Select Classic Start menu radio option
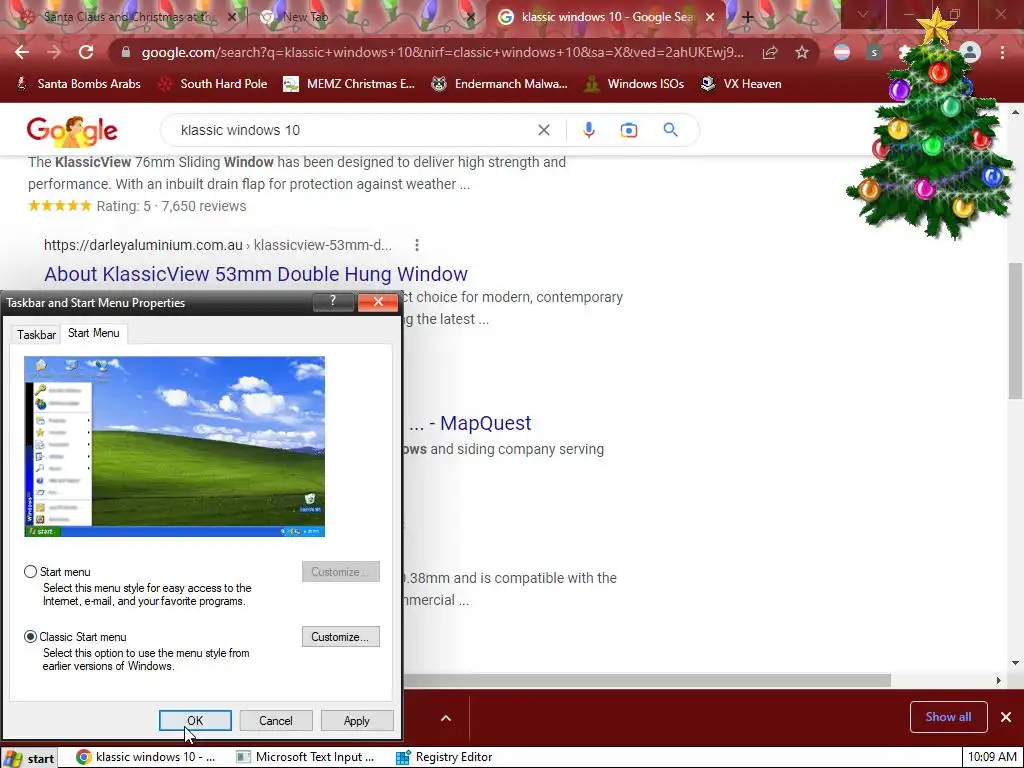1024x768 pixels. (x=30, y=636)
